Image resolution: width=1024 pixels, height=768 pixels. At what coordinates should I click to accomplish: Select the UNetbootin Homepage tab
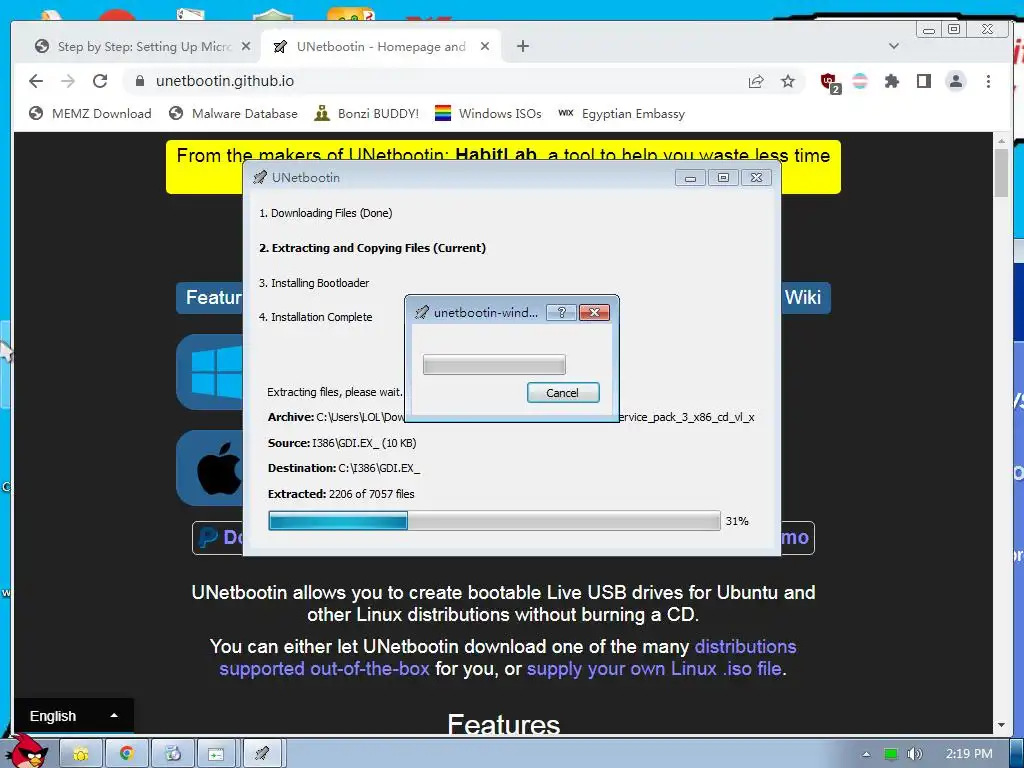(x=381, y=46)
